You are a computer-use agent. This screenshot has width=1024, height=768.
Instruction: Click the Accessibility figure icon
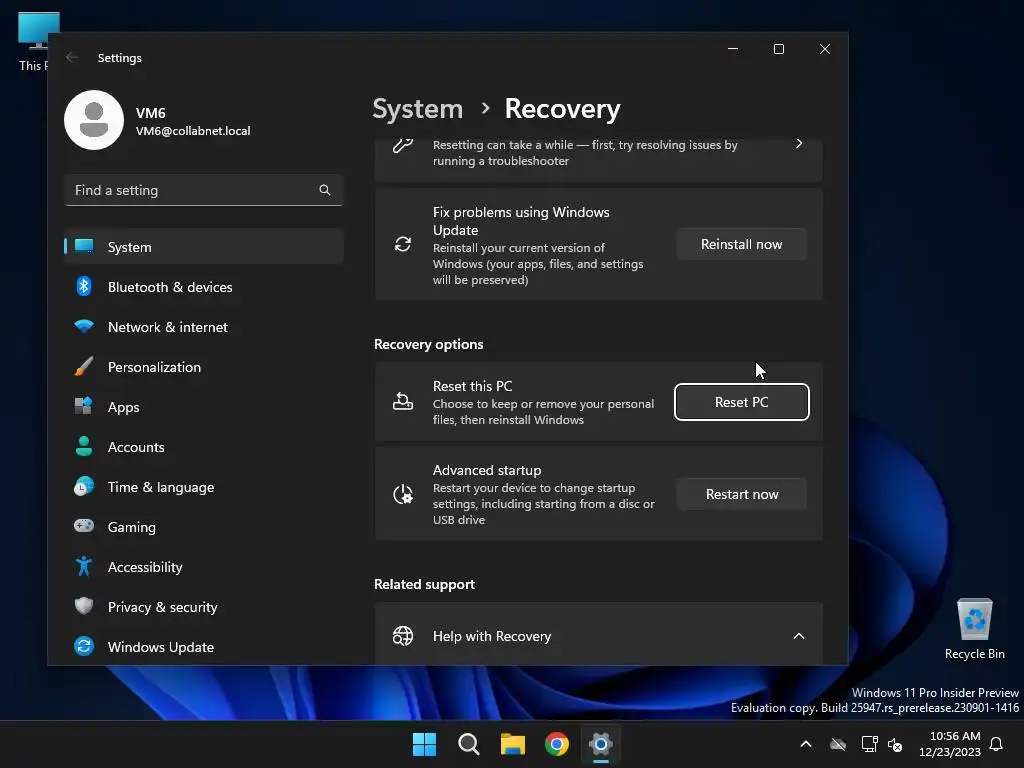click(84, 566)
